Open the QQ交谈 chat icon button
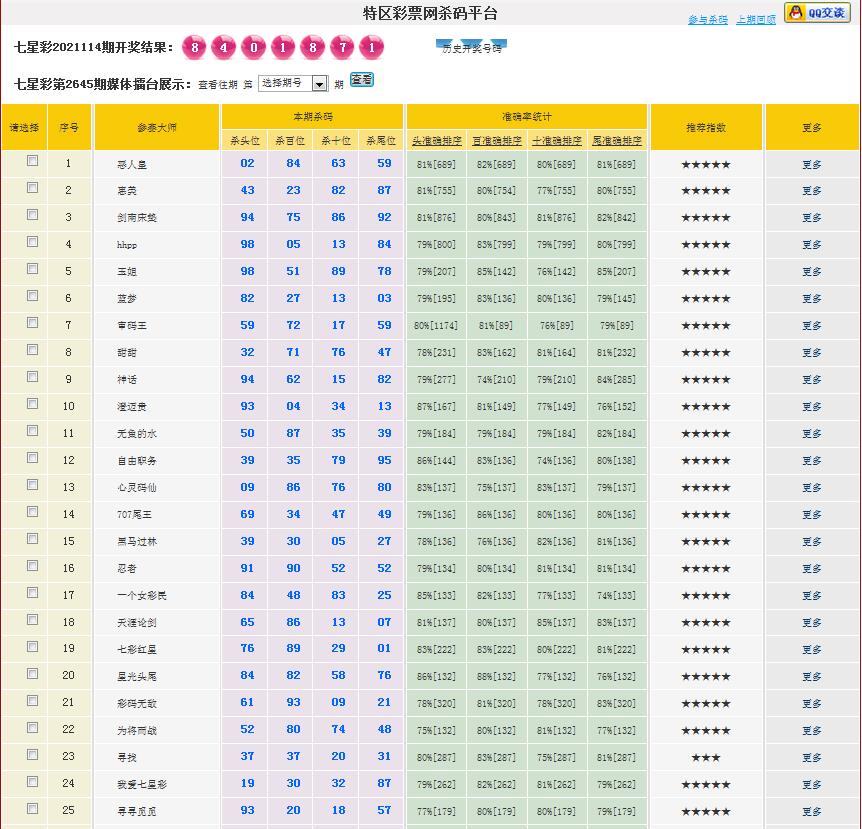The image size is (862, 829). 817,13
